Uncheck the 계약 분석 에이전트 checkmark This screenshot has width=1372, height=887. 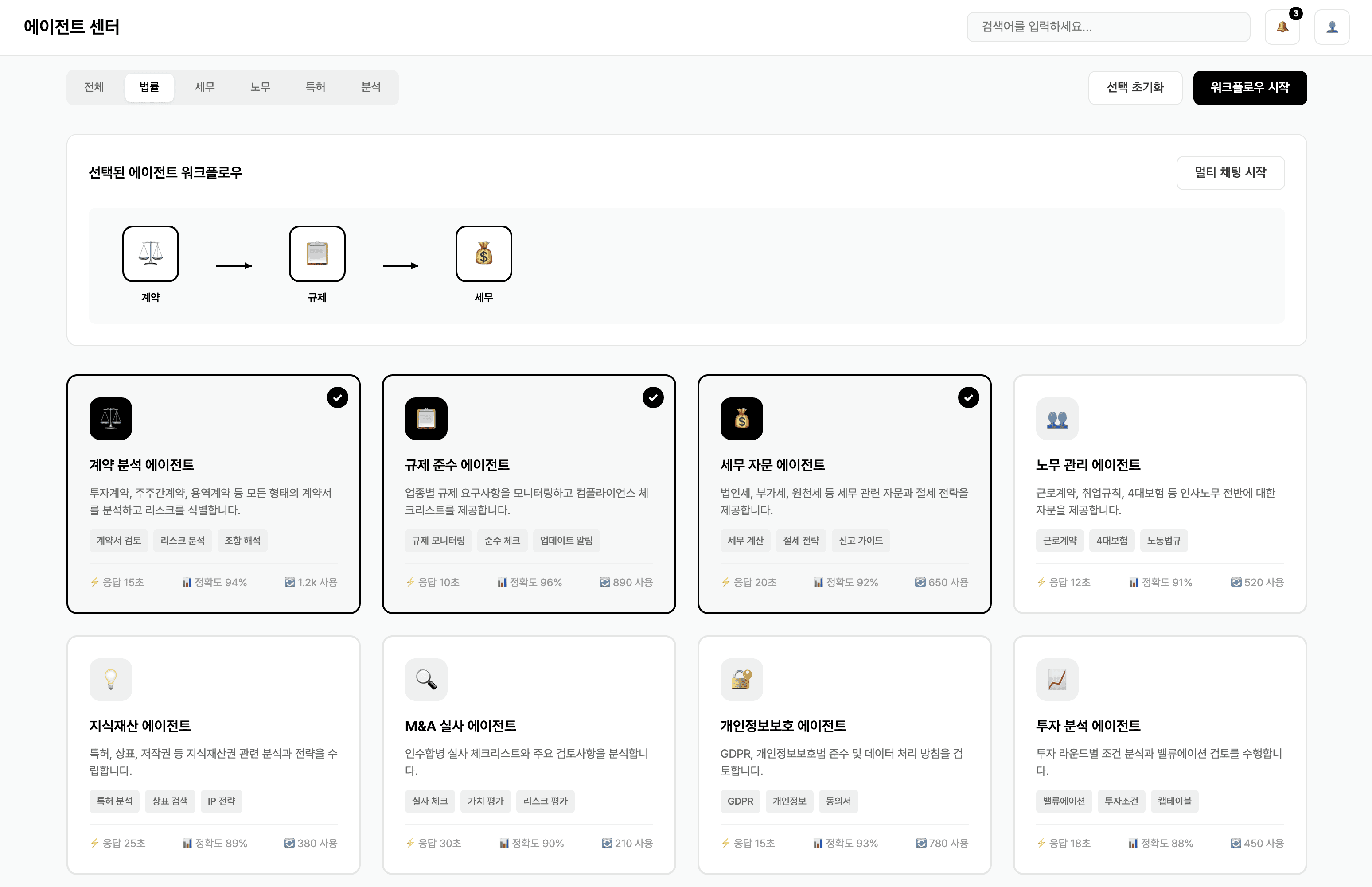(x=338, y=397)
